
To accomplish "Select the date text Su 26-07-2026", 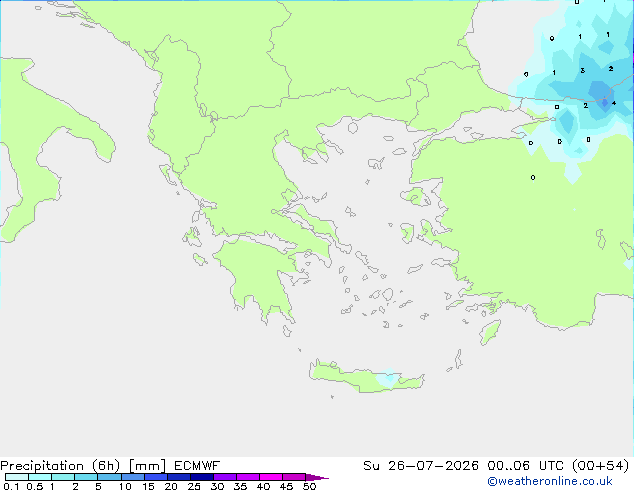I will tap(421, 466).
